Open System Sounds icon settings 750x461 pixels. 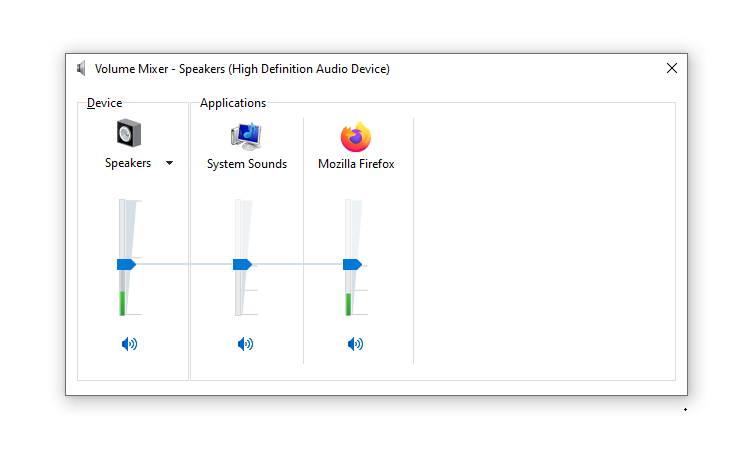point(246,136)
